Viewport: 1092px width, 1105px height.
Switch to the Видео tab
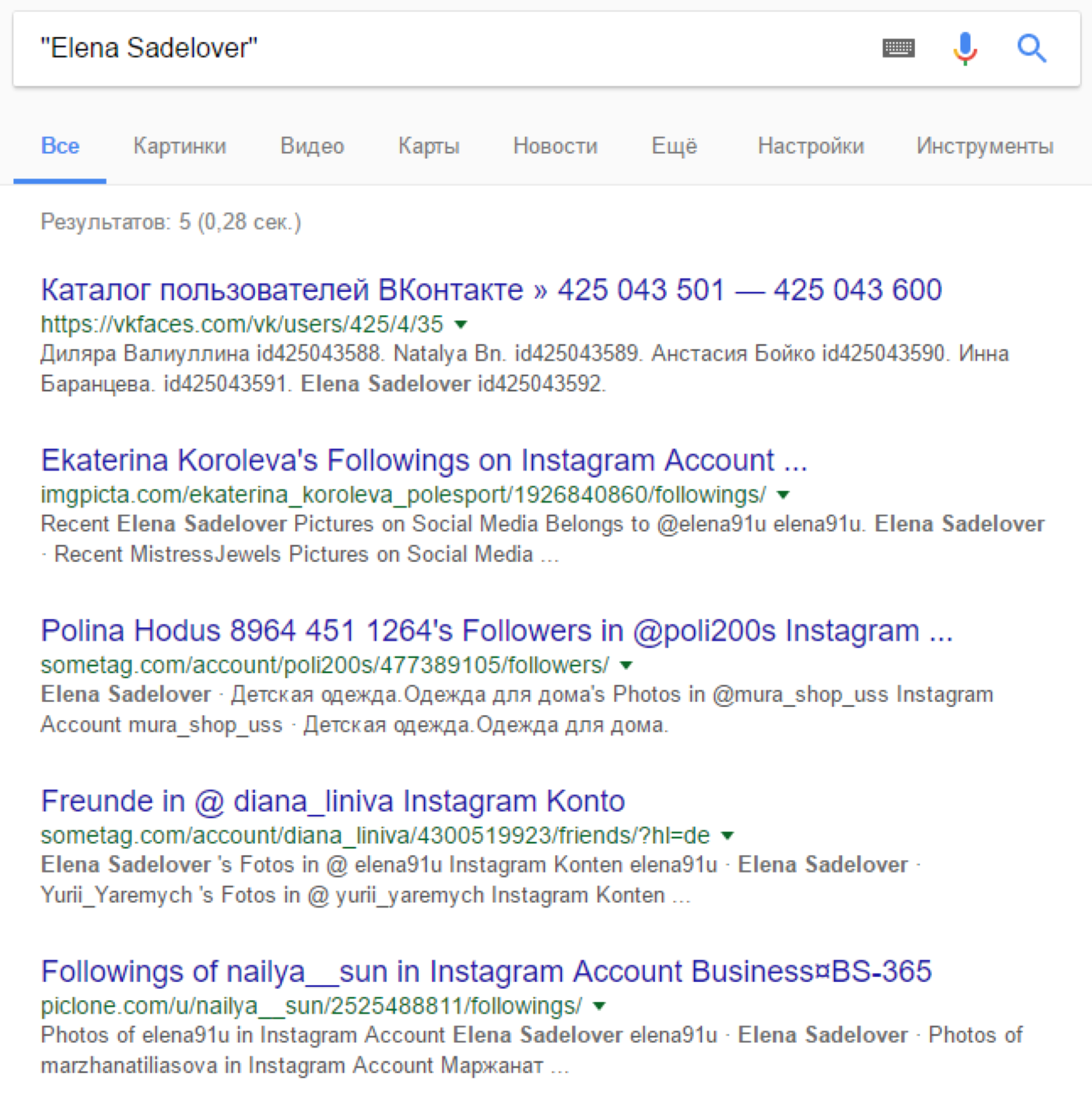[312, 146]
